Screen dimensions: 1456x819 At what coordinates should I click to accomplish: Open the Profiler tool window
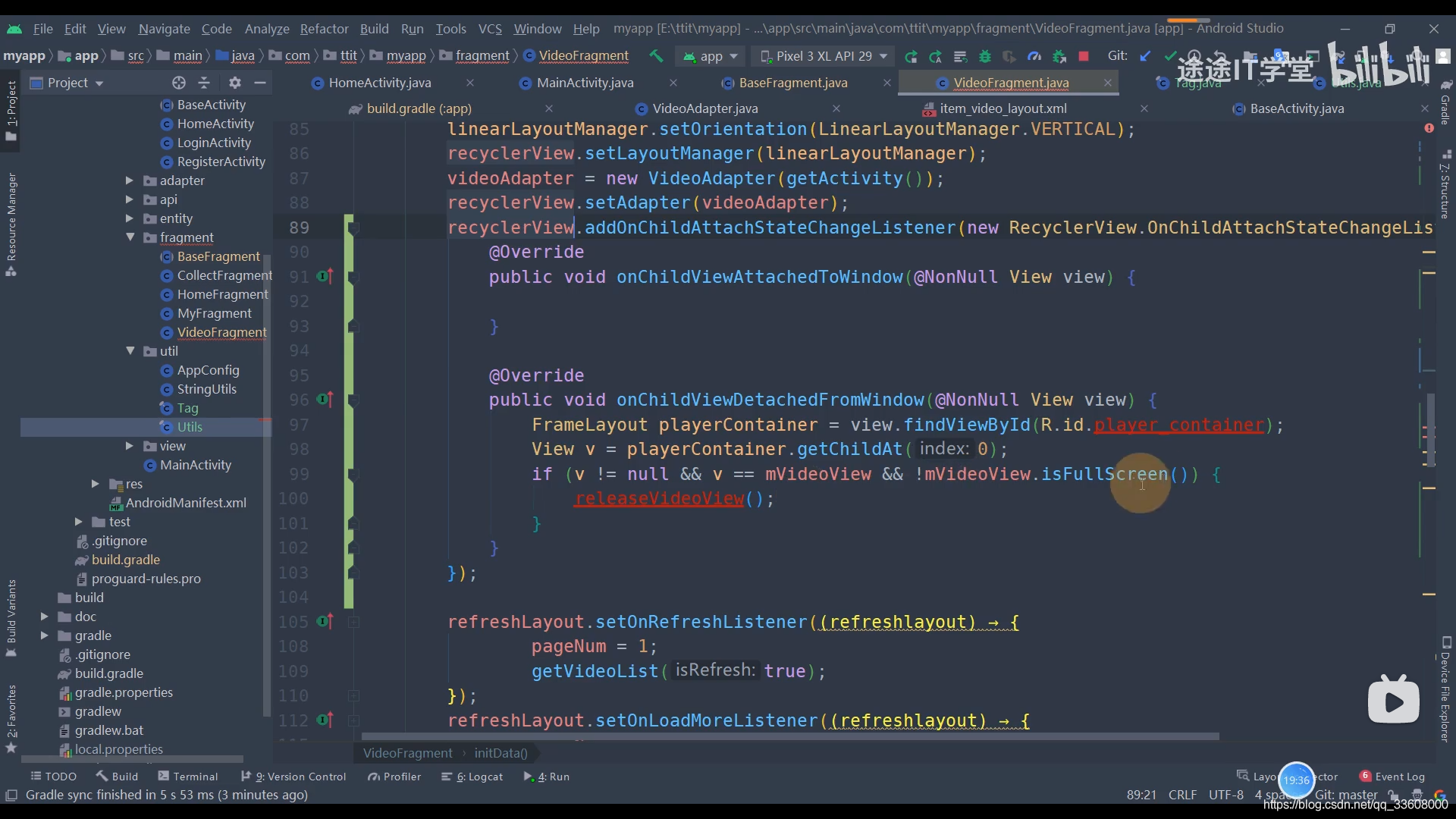pyautogui.click(x=394, y=777)
